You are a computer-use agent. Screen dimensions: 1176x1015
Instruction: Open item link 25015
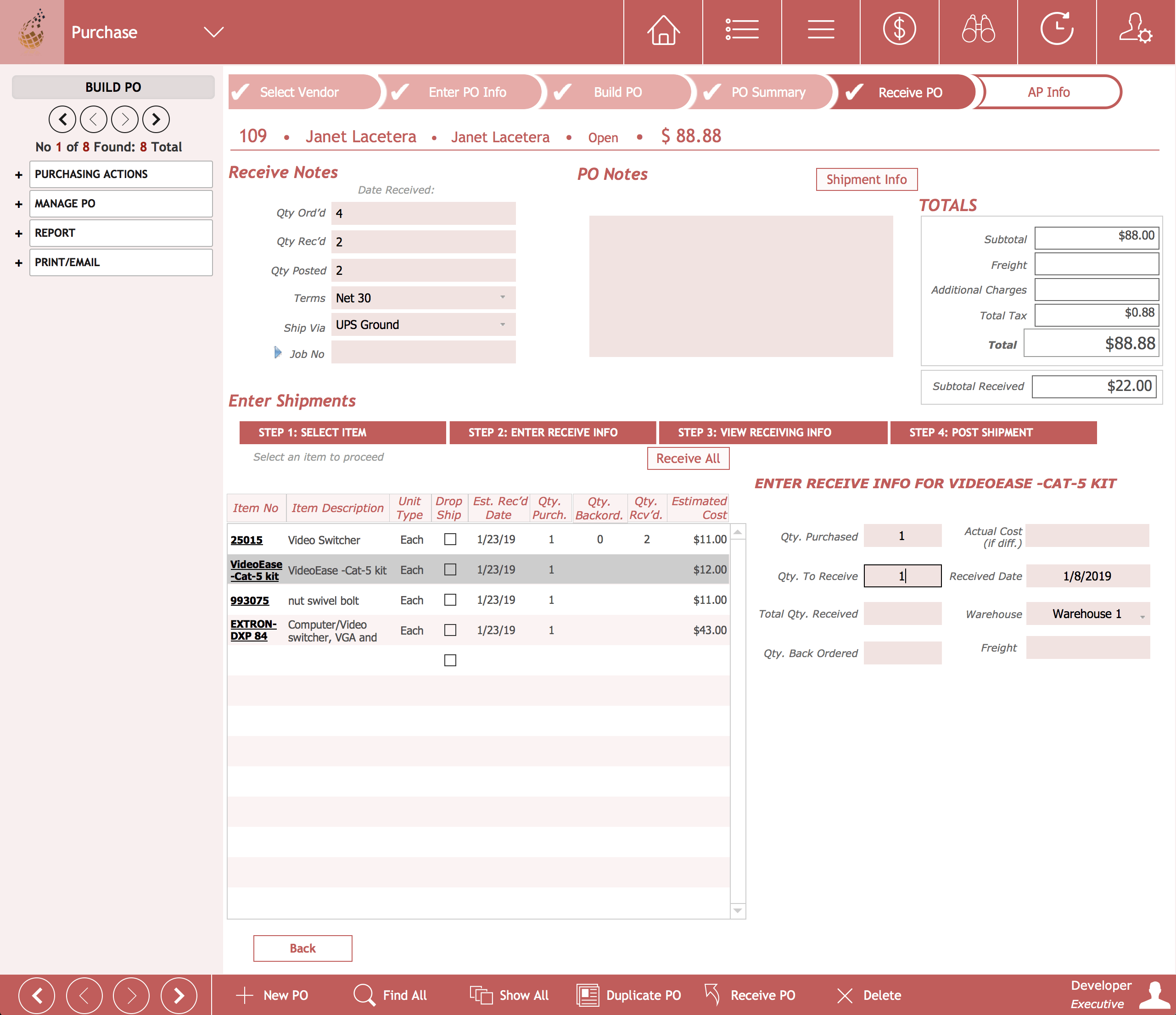coord(246,540)
